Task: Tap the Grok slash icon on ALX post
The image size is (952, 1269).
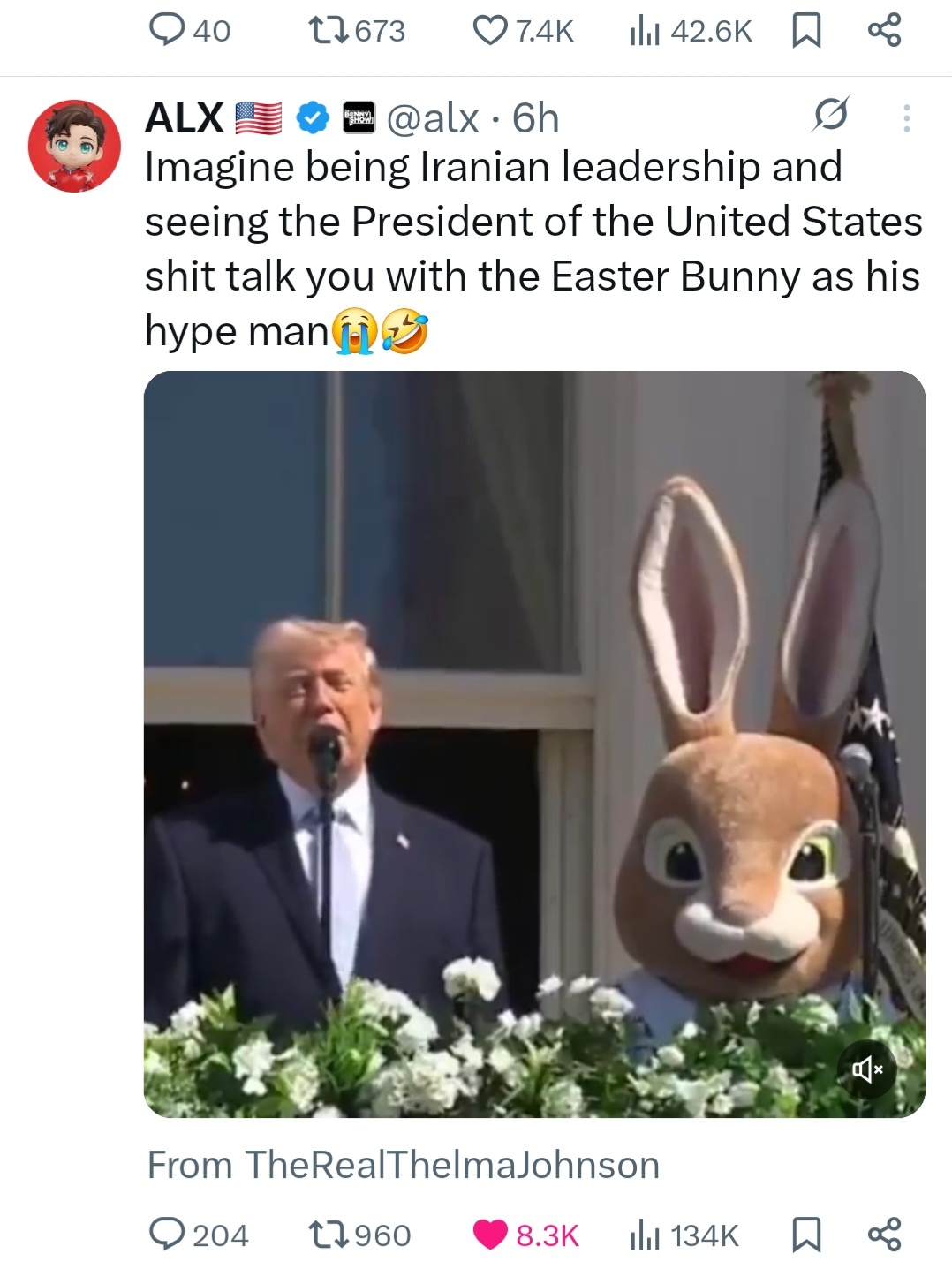Action: [831, 117]
